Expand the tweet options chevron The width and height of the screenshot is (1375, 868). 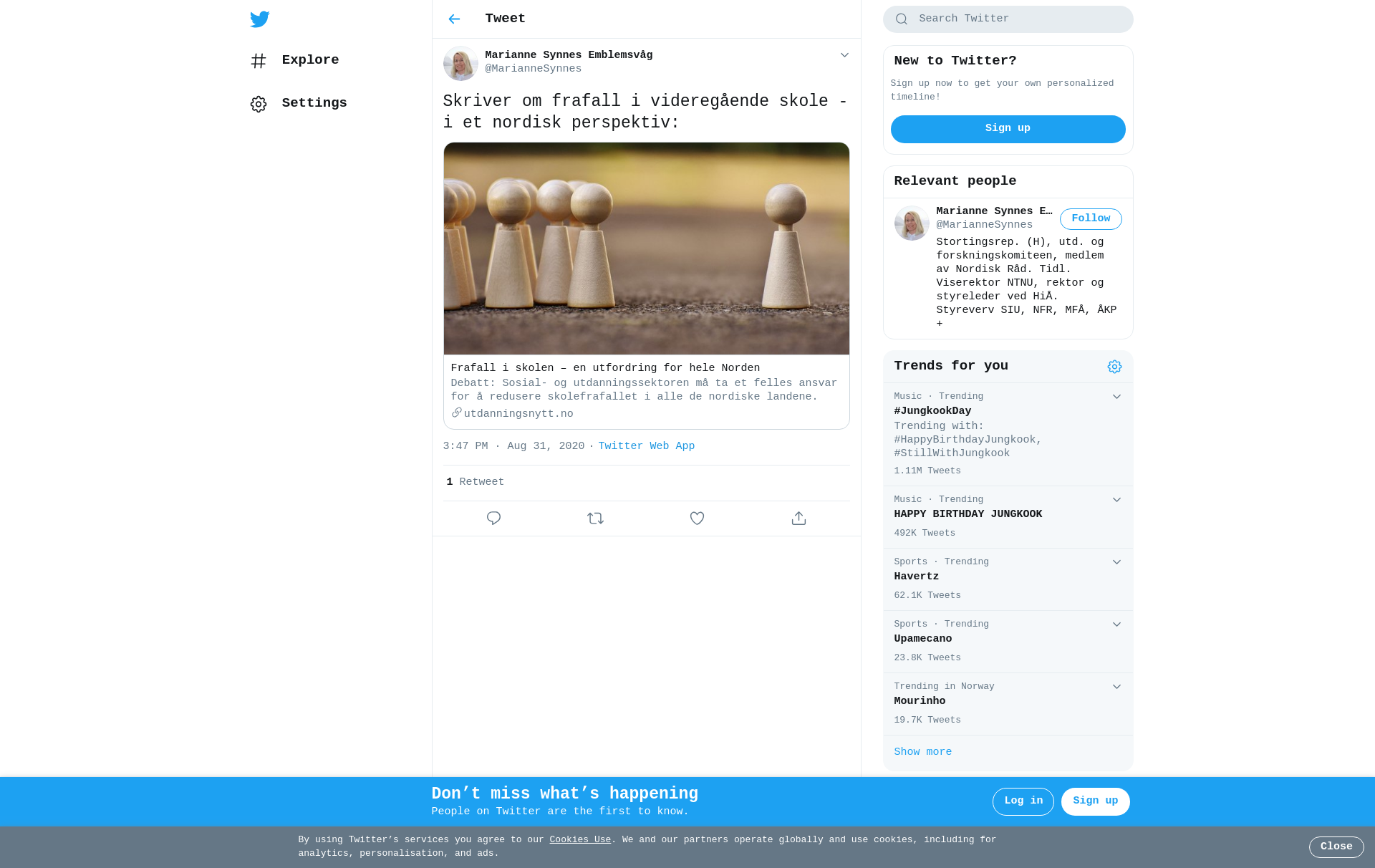pyautogui.click(x=844, y=55)
